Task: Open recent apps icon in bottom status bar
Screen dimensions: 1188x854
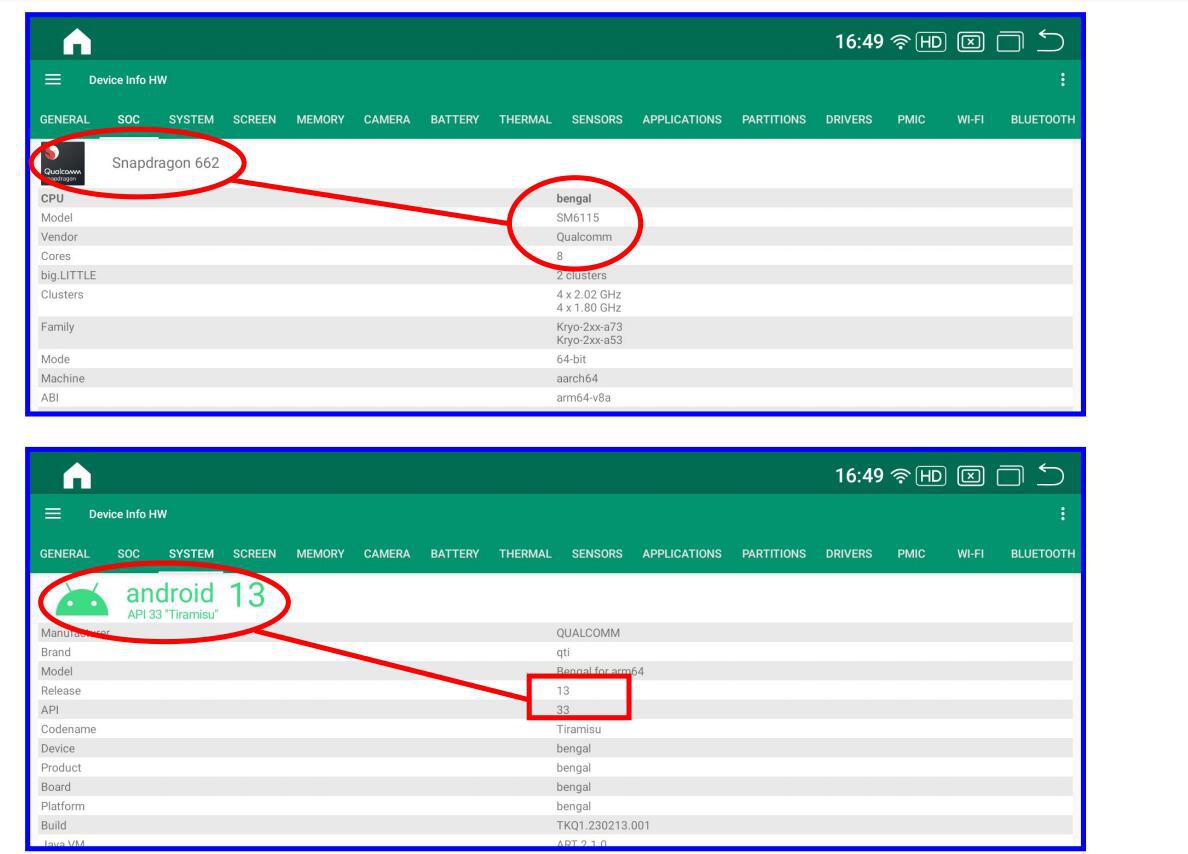Action: 1010,476
